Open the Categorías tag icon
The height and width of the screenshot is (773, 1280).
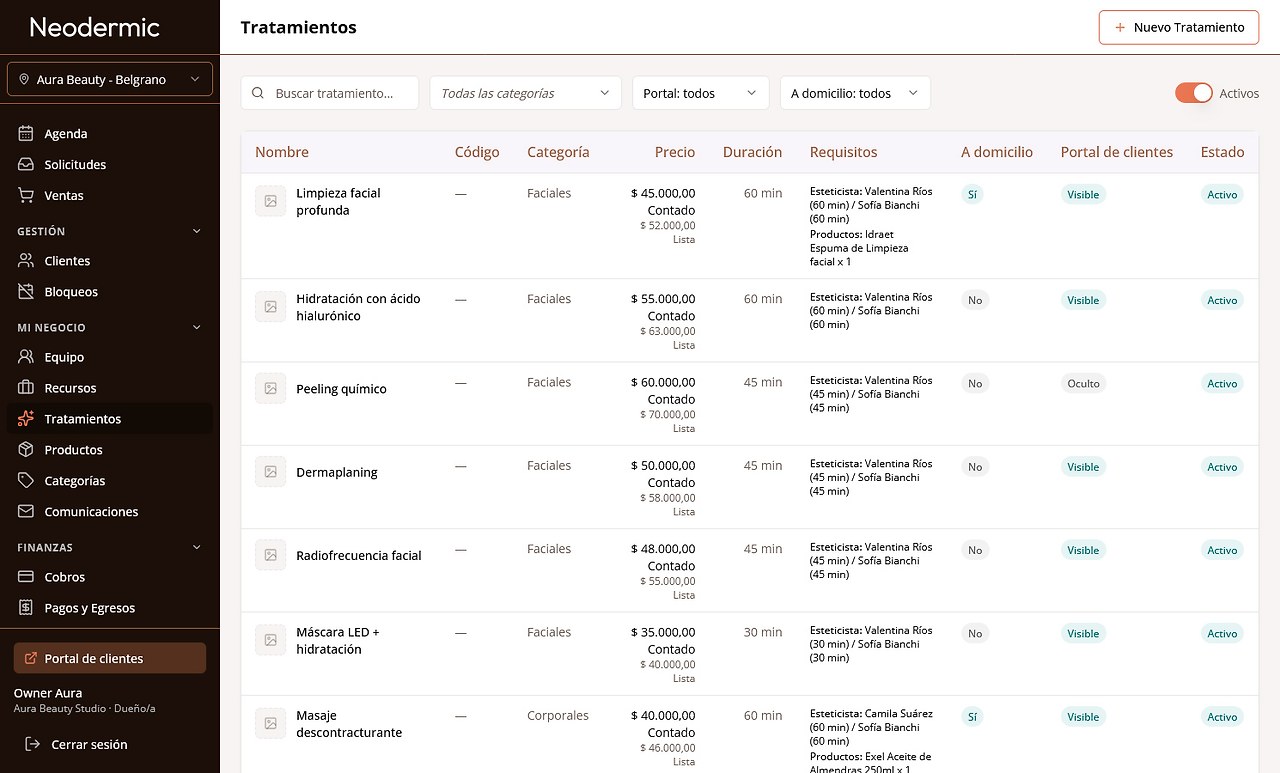26,481
